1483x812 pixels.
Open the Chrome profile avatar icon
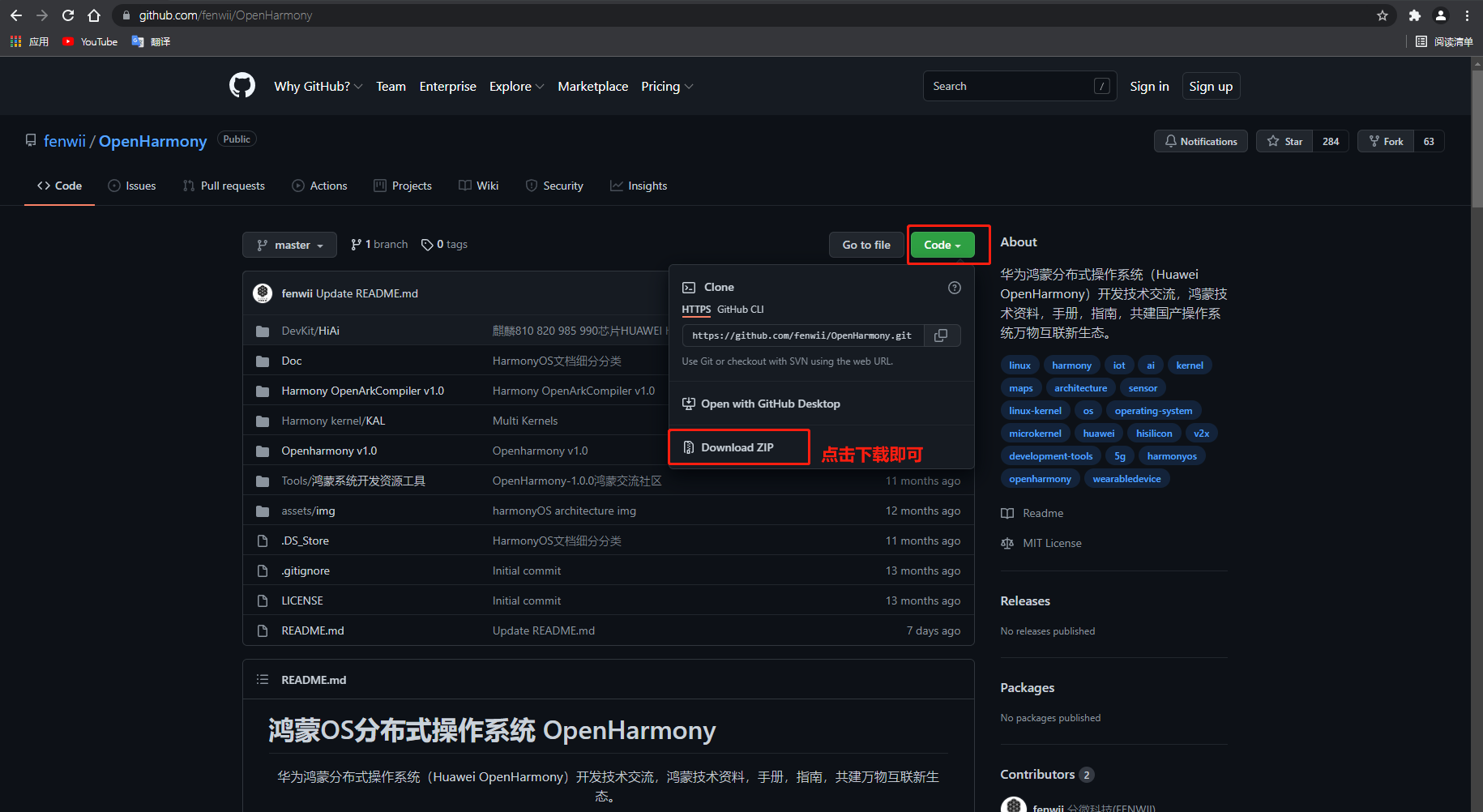tap(1441, 15)
